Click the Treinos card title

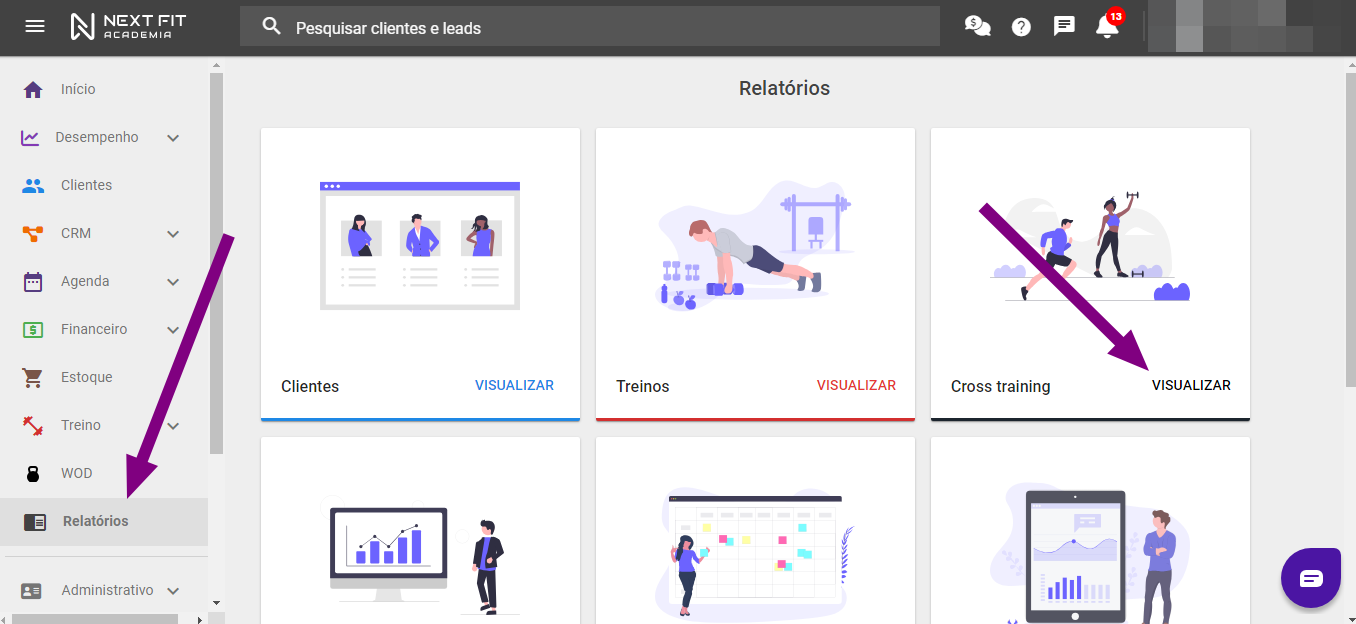coord(643,386)
